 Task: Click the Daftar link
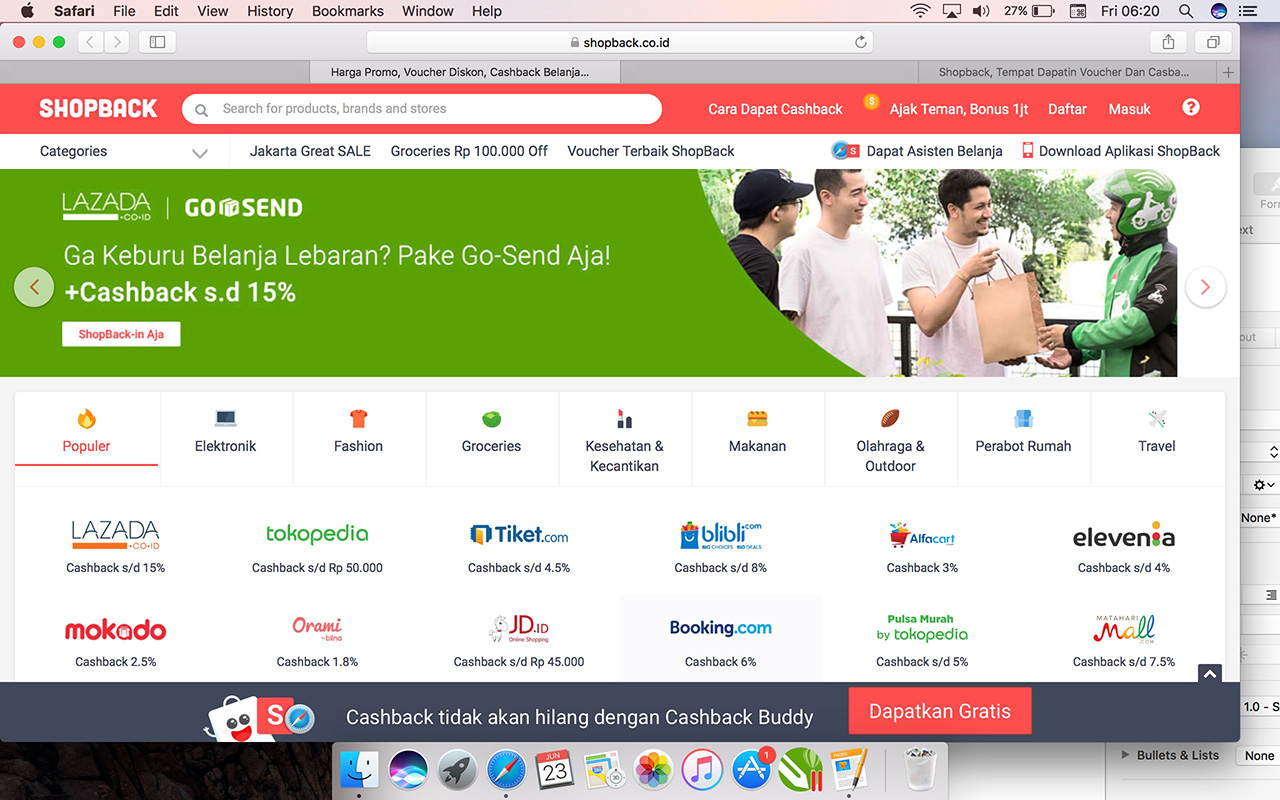(x=1067, y=109)
